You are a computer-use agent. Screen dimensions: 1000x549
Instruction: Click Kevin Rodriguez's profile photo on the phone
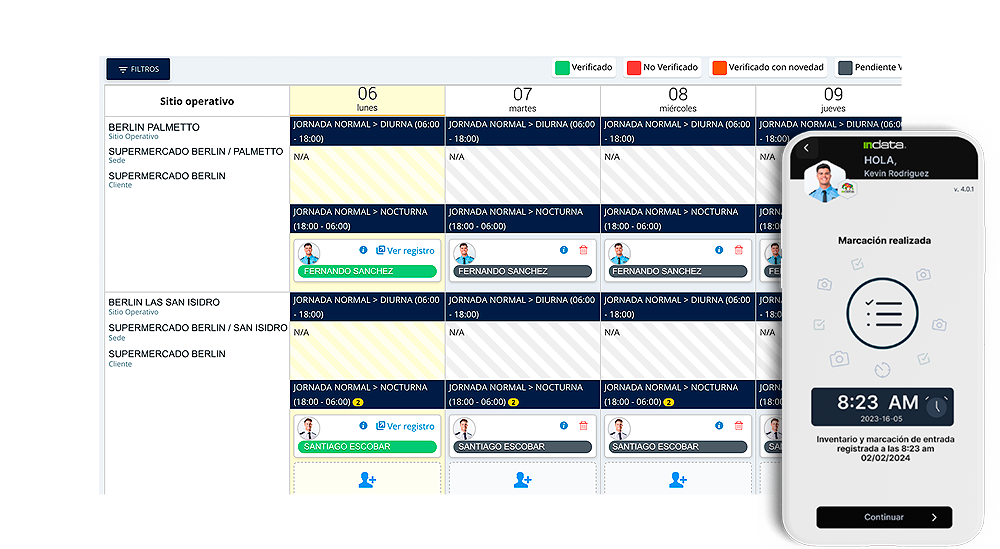point(822,181)
